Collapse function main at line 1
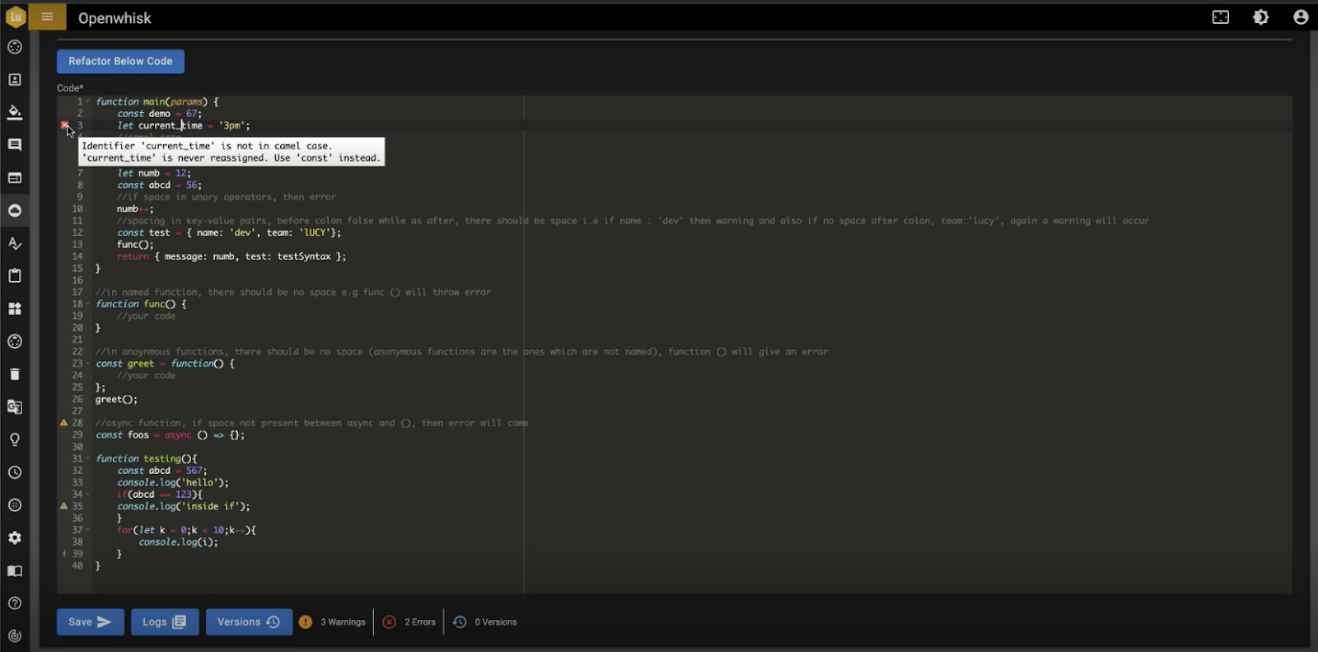 88,102
